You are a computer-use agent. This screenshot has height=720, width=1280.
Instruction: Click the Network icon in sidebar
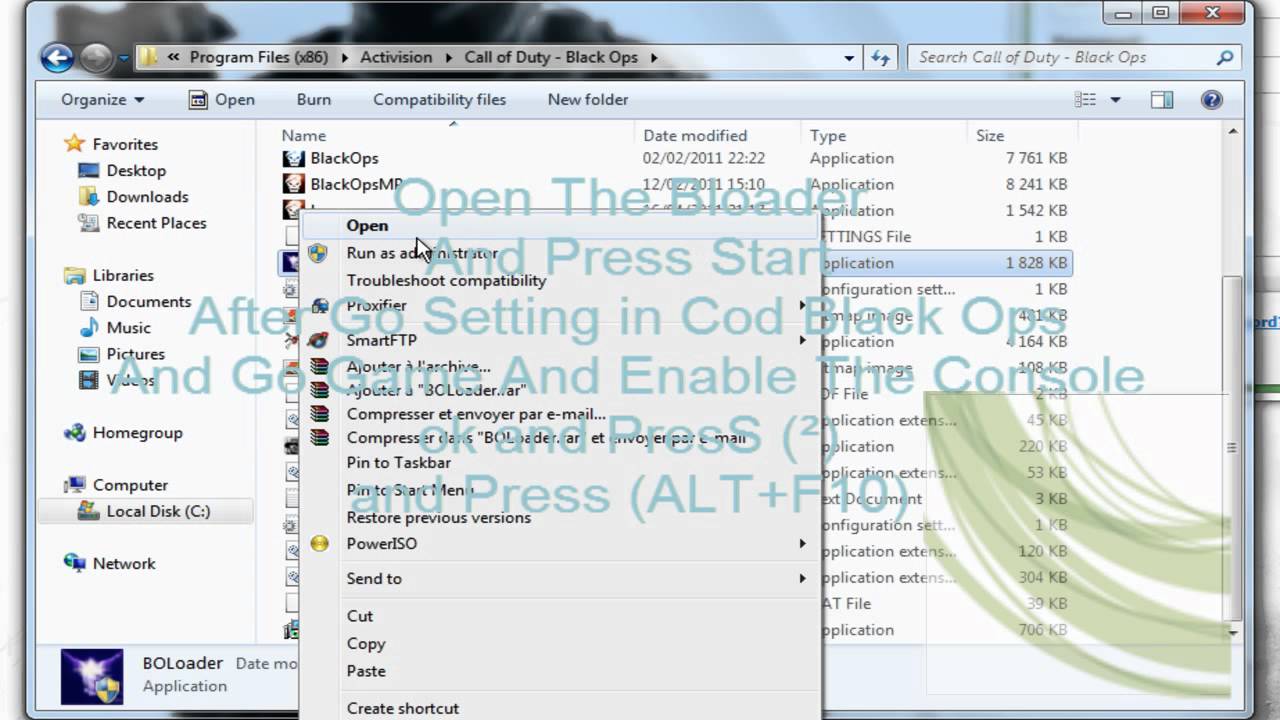(x=74, y=563)
